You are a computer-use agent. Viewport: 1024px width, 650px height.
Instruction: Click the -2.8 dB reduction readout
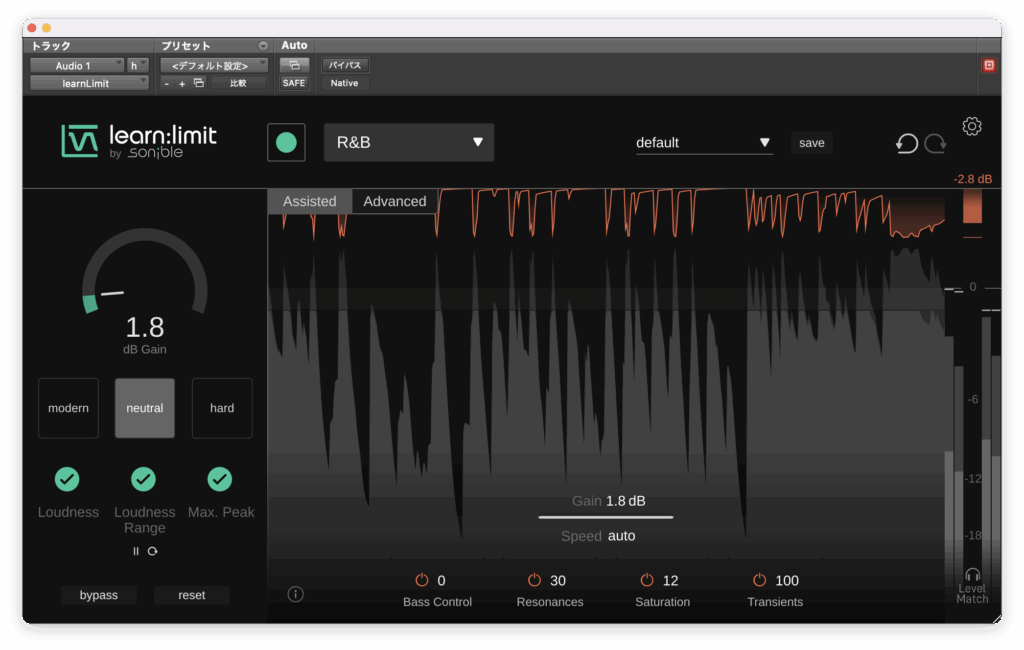(972, 179)
